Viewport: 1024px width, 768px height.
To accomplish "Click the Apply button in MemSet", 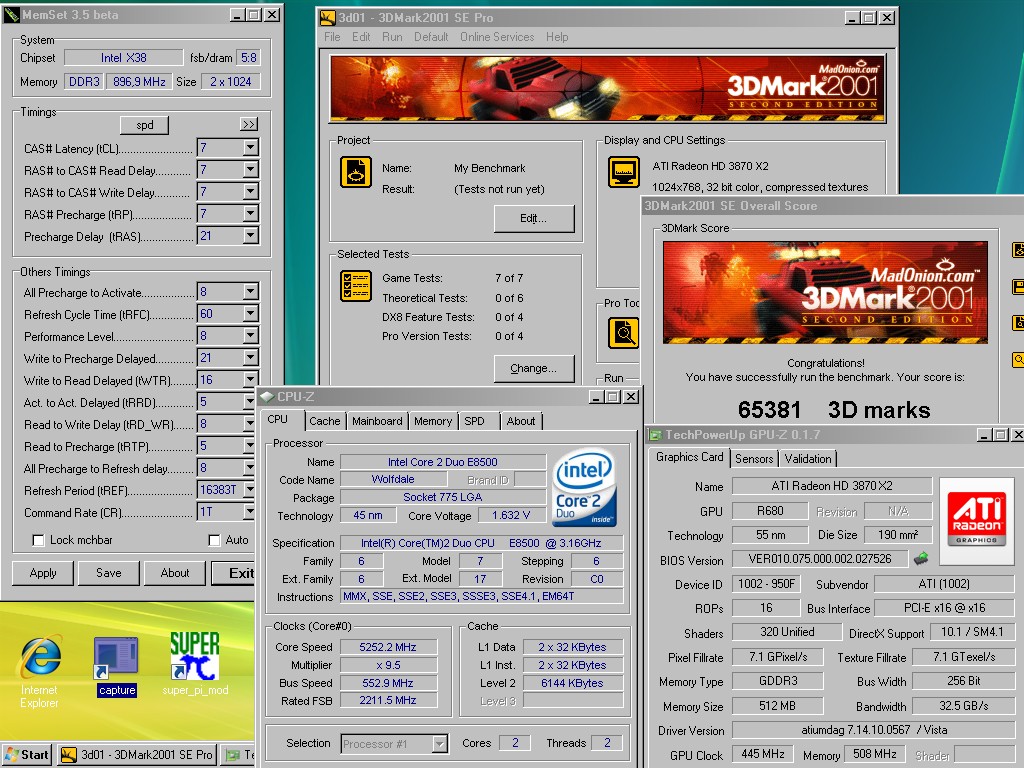I will tap(43, 573).
